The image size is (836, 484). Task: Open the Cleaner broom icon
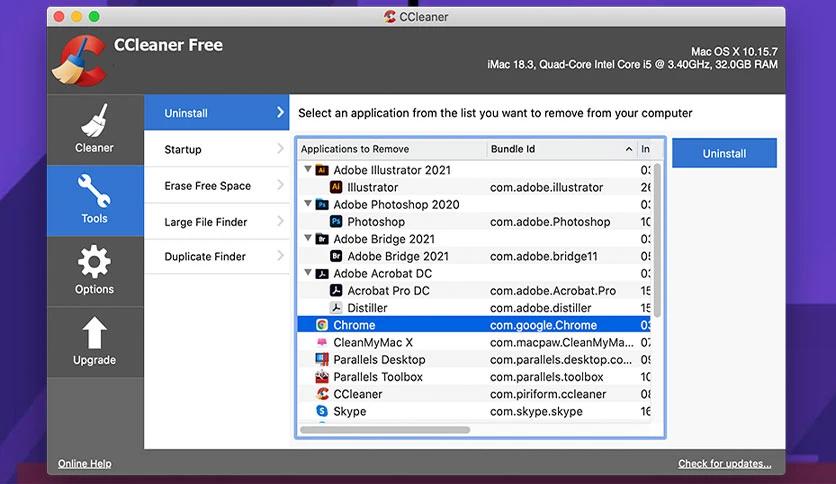[x=94, y=120]
